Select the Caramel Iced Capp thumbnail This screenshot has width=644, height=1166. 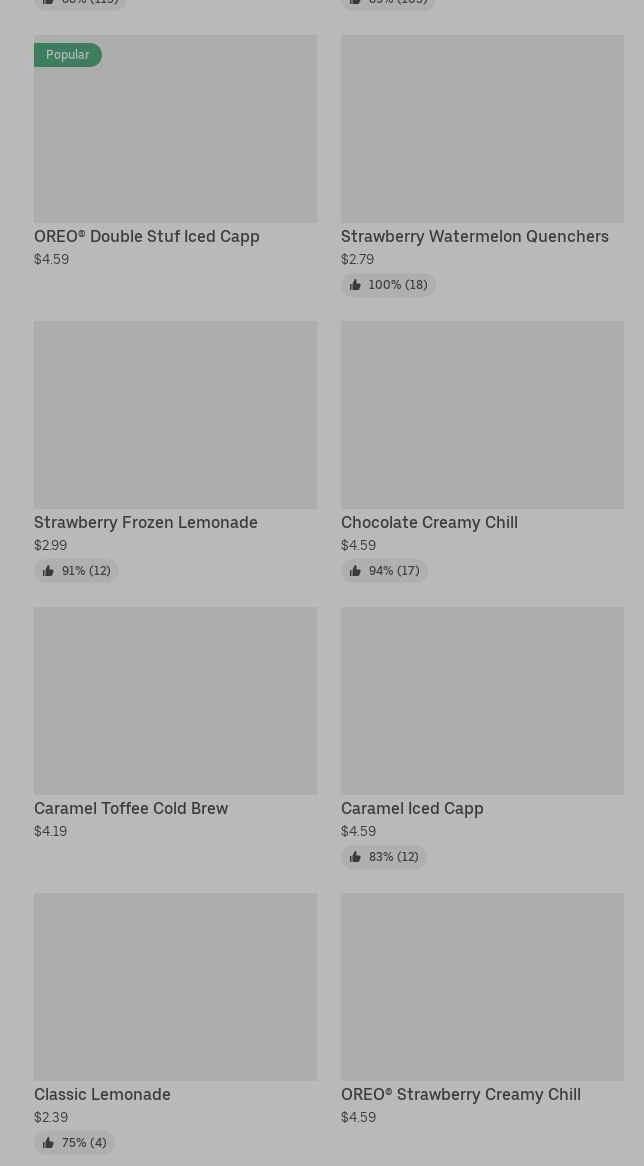point(482,700)
